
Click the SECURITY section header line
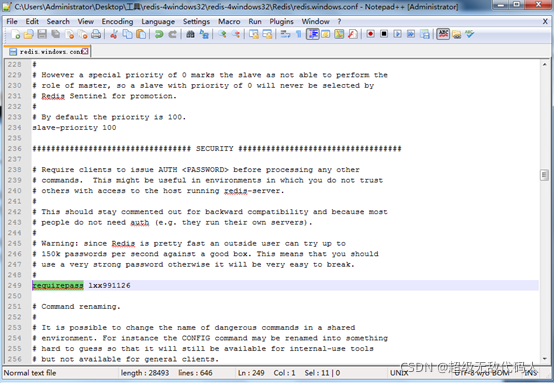tap(217, 148)
